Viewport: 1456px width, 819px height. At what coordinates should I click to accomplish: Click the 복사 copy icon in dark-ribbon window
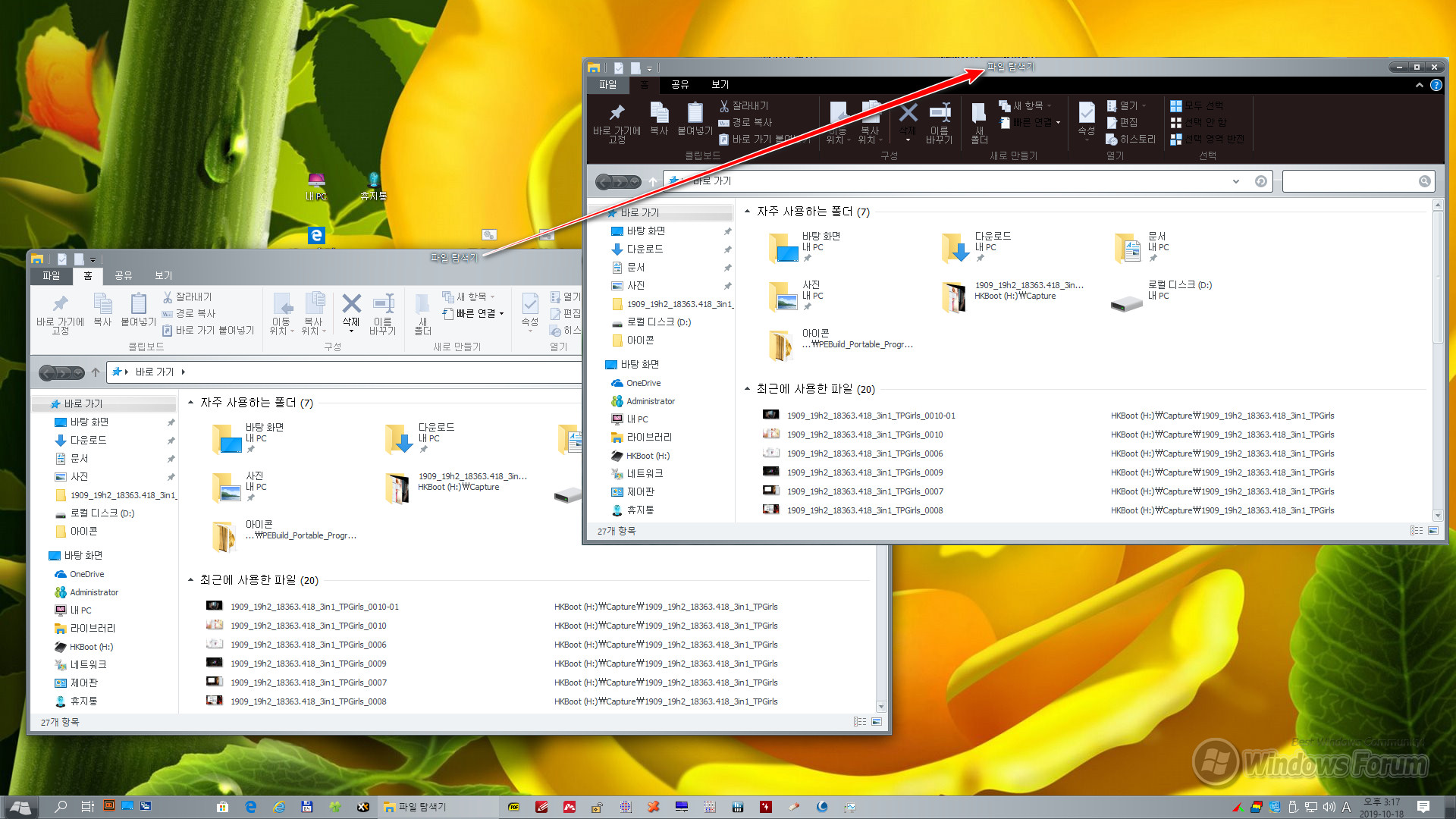point(659,119)
